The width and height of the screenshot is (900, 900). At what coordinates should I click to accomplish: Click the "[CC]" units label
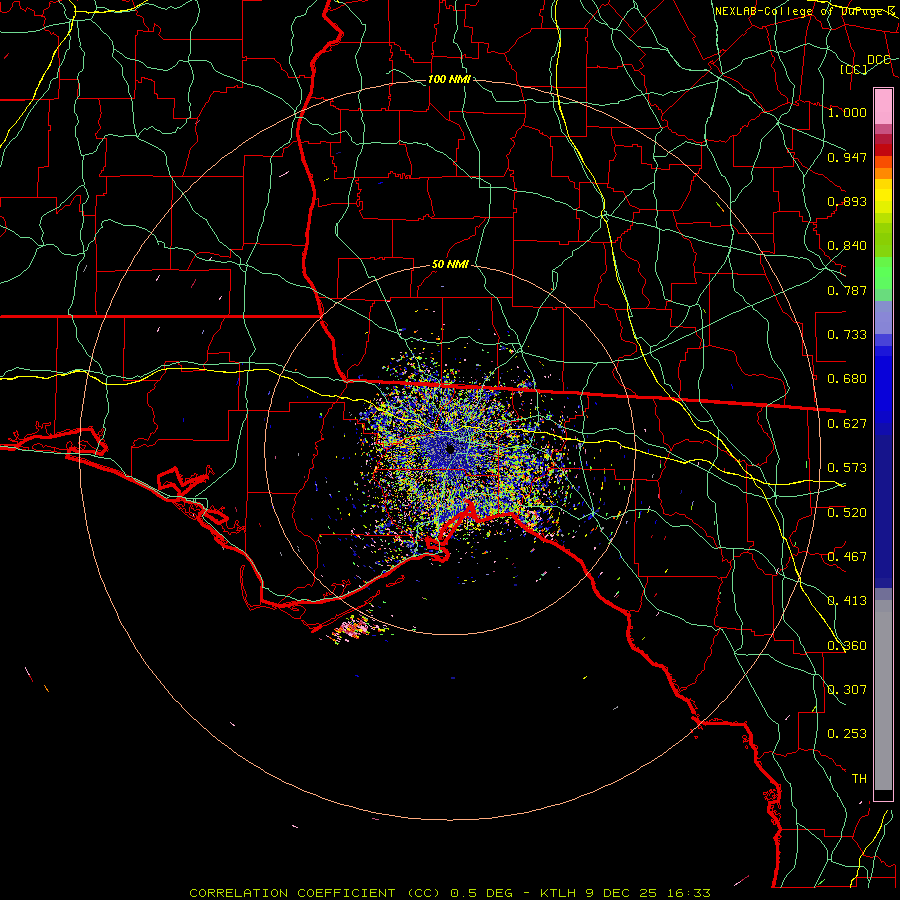point(854,69)
